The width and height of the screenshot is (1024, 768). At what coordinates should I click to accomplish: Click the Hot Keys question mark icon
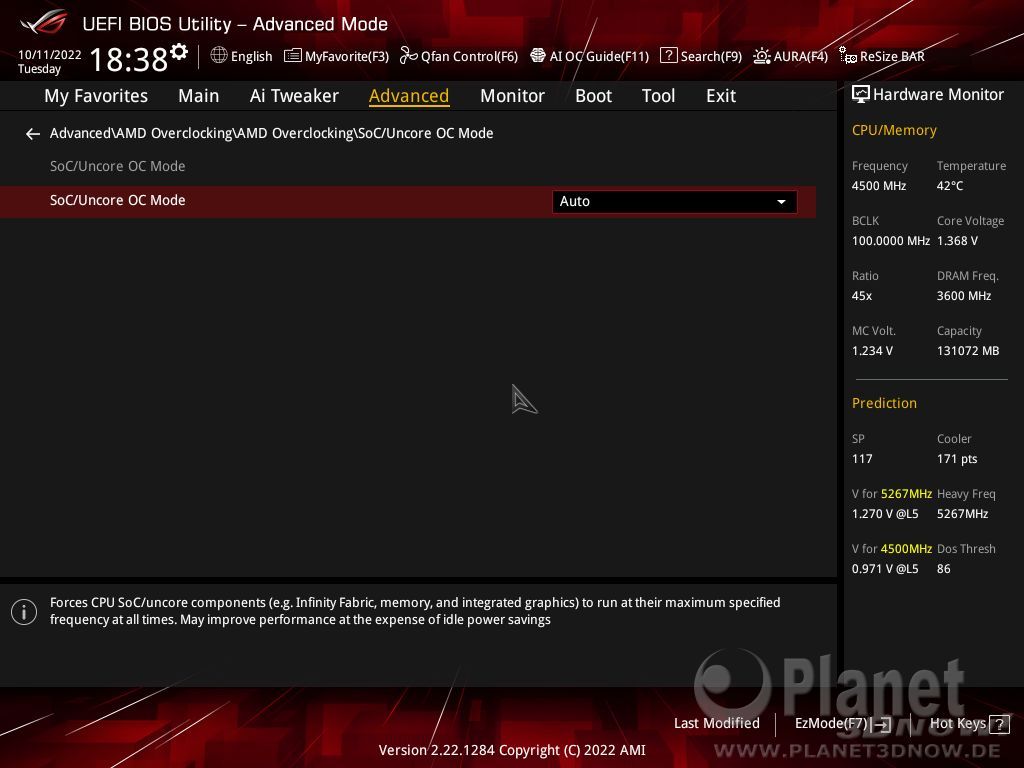point(999,724)
